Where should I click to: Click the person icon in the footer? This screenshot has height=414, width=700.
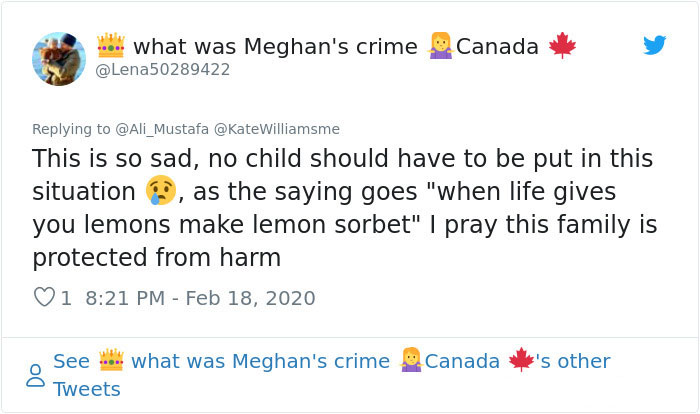[35, 375]
